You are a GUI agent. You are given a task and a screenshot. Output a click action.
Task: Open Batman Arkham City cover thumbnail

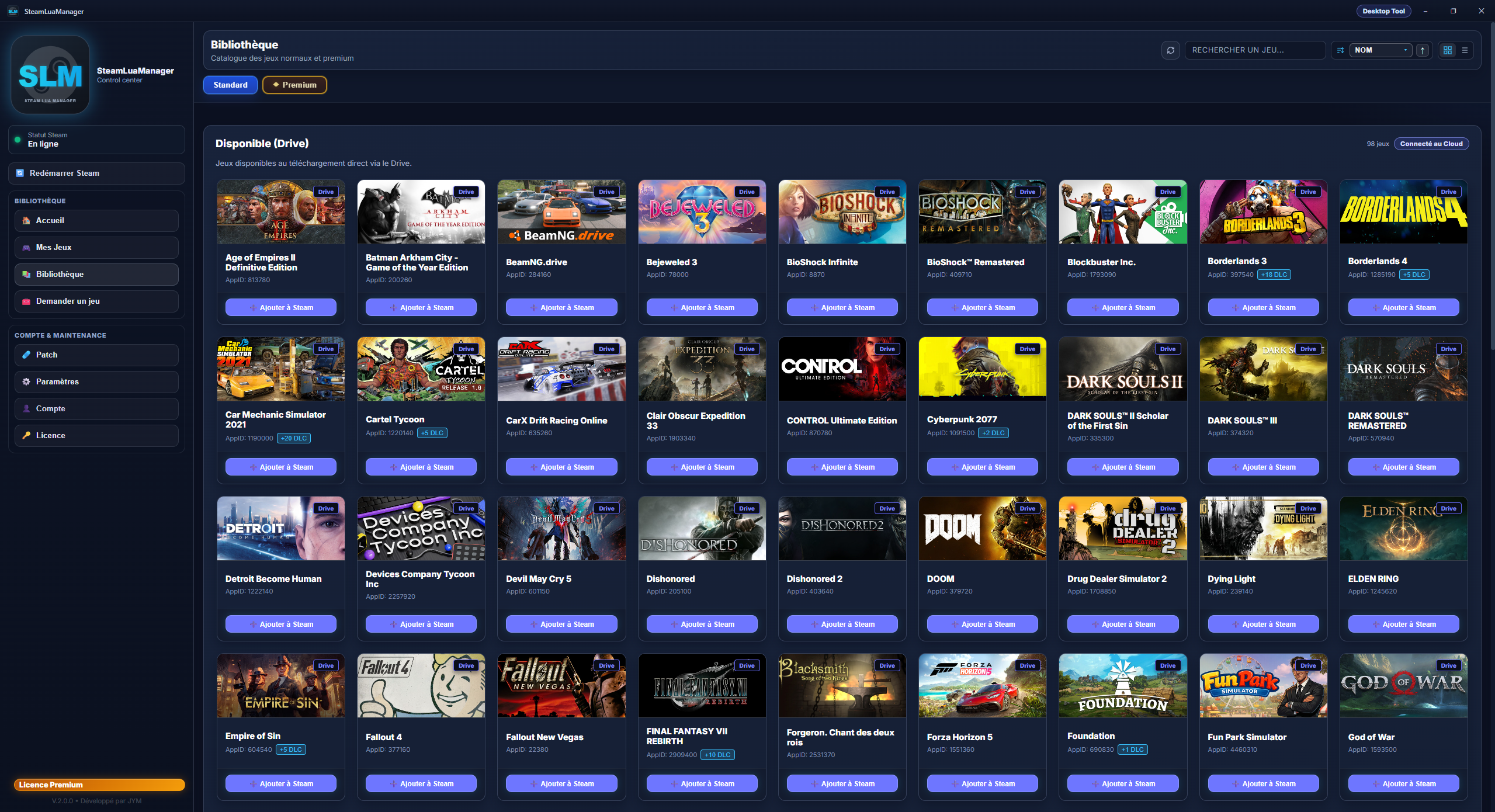[421, 211]
